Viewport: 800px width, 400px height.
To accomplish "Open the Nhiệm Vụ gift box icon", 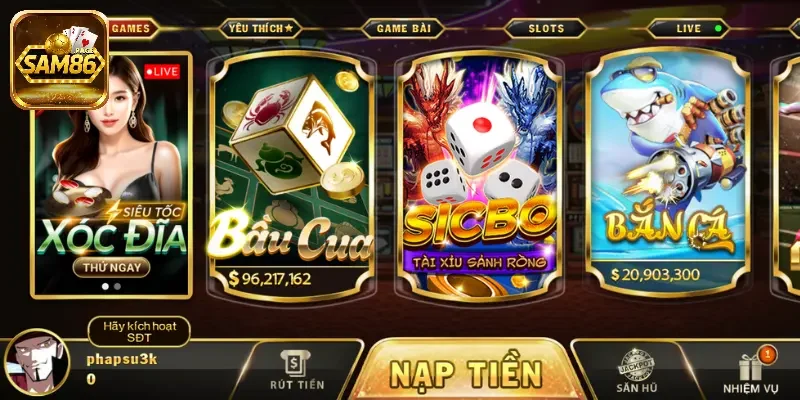I will [750, 367].
